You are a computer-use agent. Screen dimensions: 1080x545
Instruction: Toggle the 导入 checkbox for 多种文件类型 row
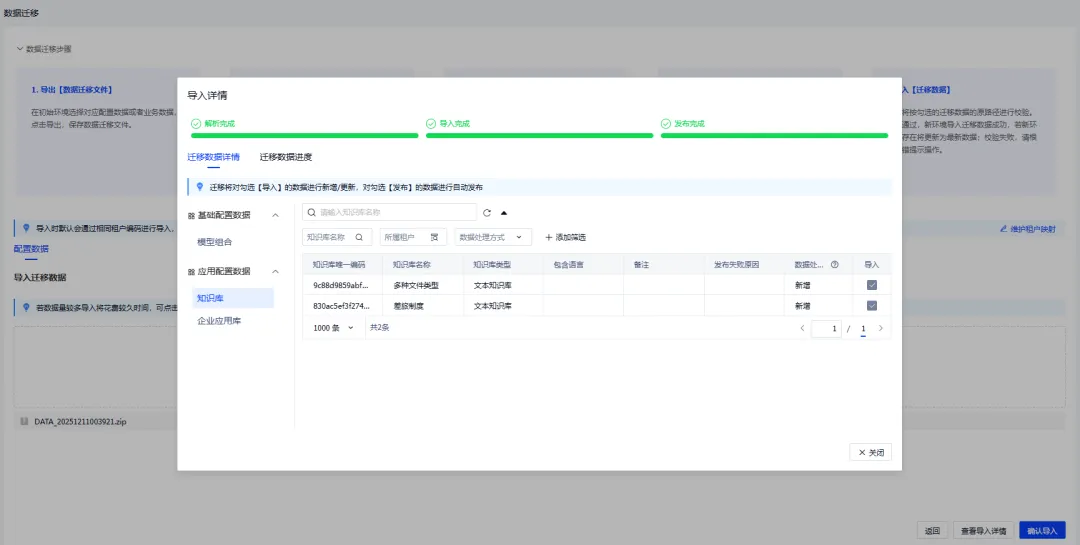871,285
